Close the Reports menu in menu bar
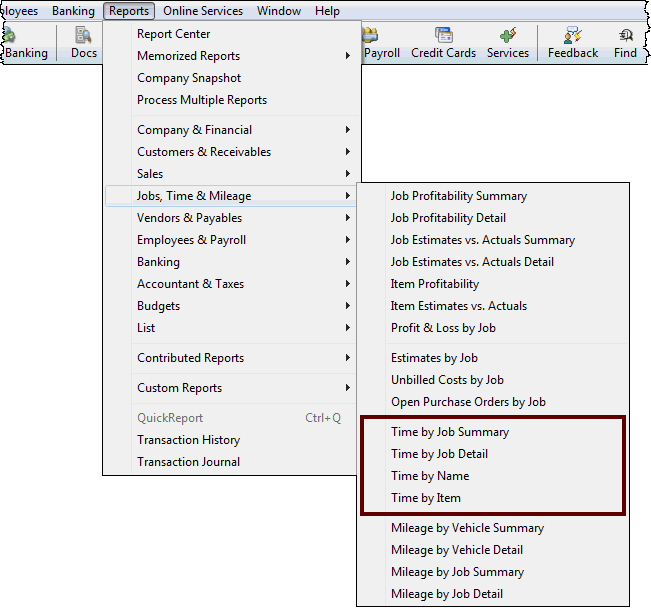 click(129, 11)
